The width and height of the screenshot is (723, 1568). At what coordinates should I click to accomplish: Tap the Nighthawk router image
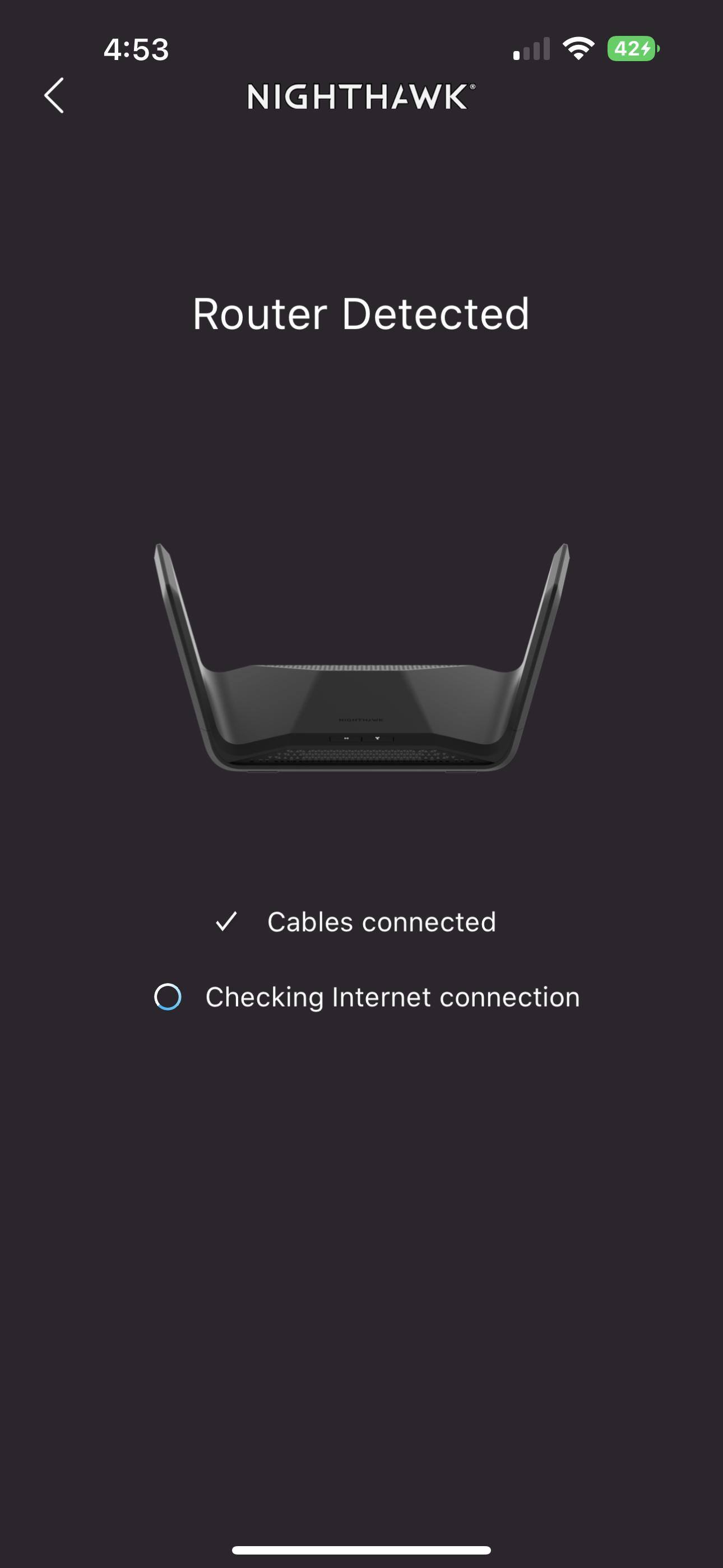pos(361,657)
